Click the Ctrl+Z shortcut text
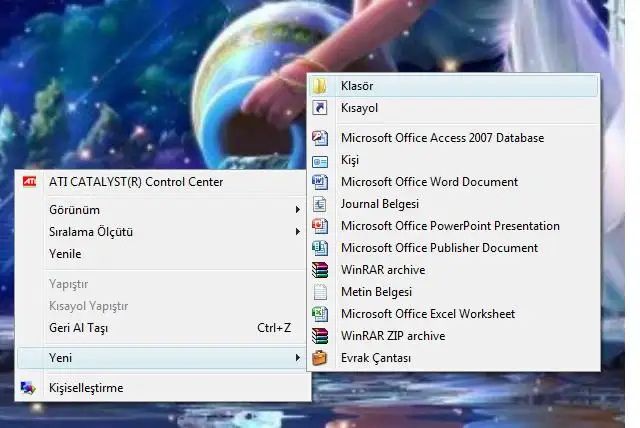The image size is (640, 428). point(274,328)
